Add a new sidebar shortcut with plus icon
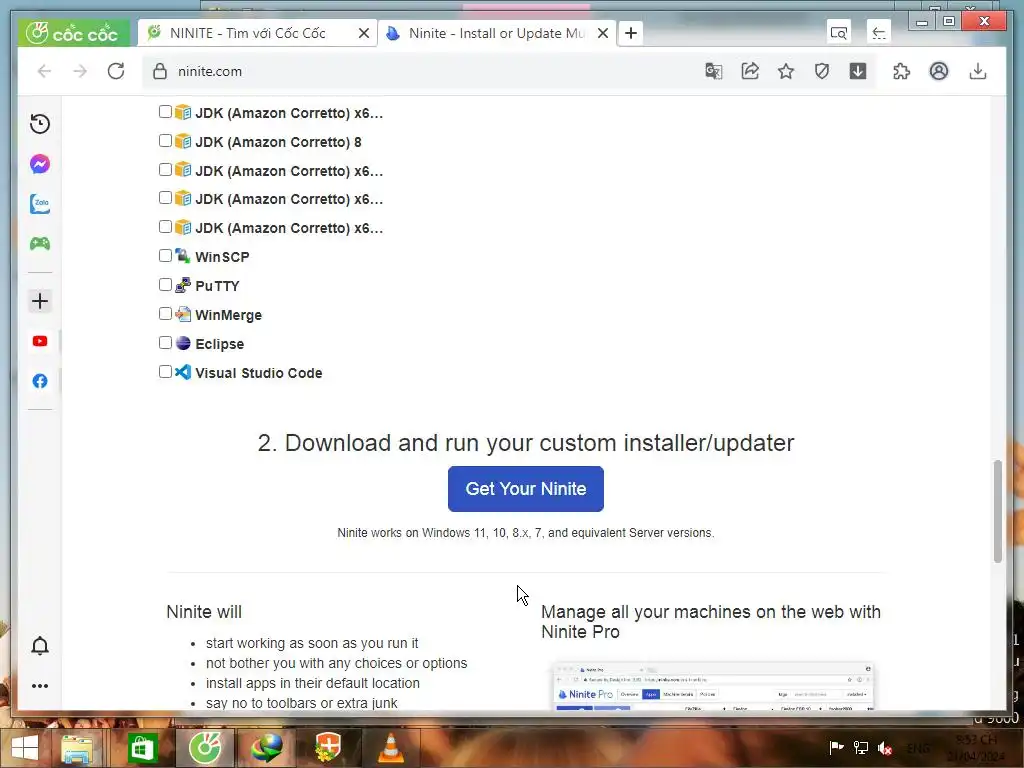This screenshot has width=1024, height=768. pyautogui.click(x=40, y=301)
